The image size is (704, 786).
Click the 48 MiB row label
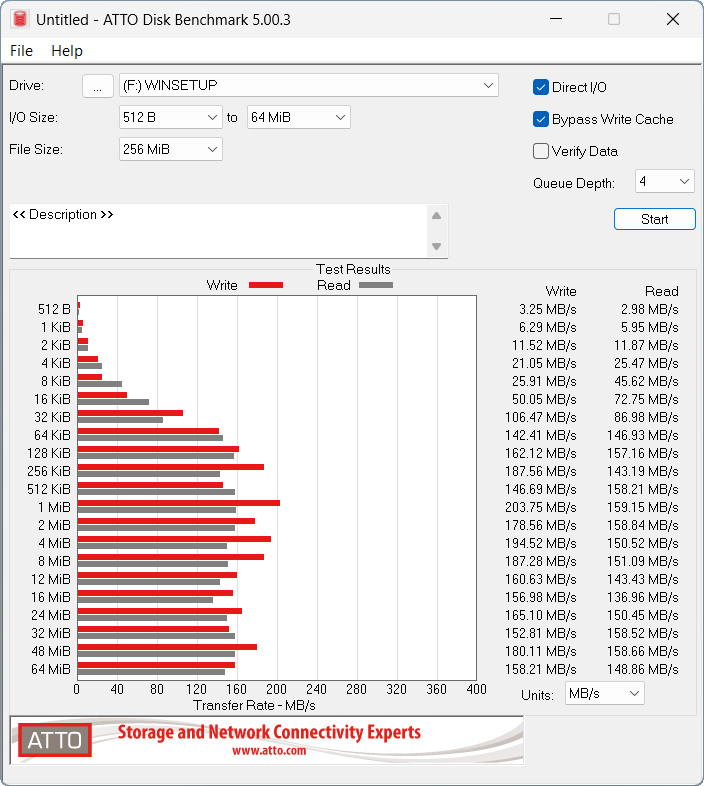point(51,651)
